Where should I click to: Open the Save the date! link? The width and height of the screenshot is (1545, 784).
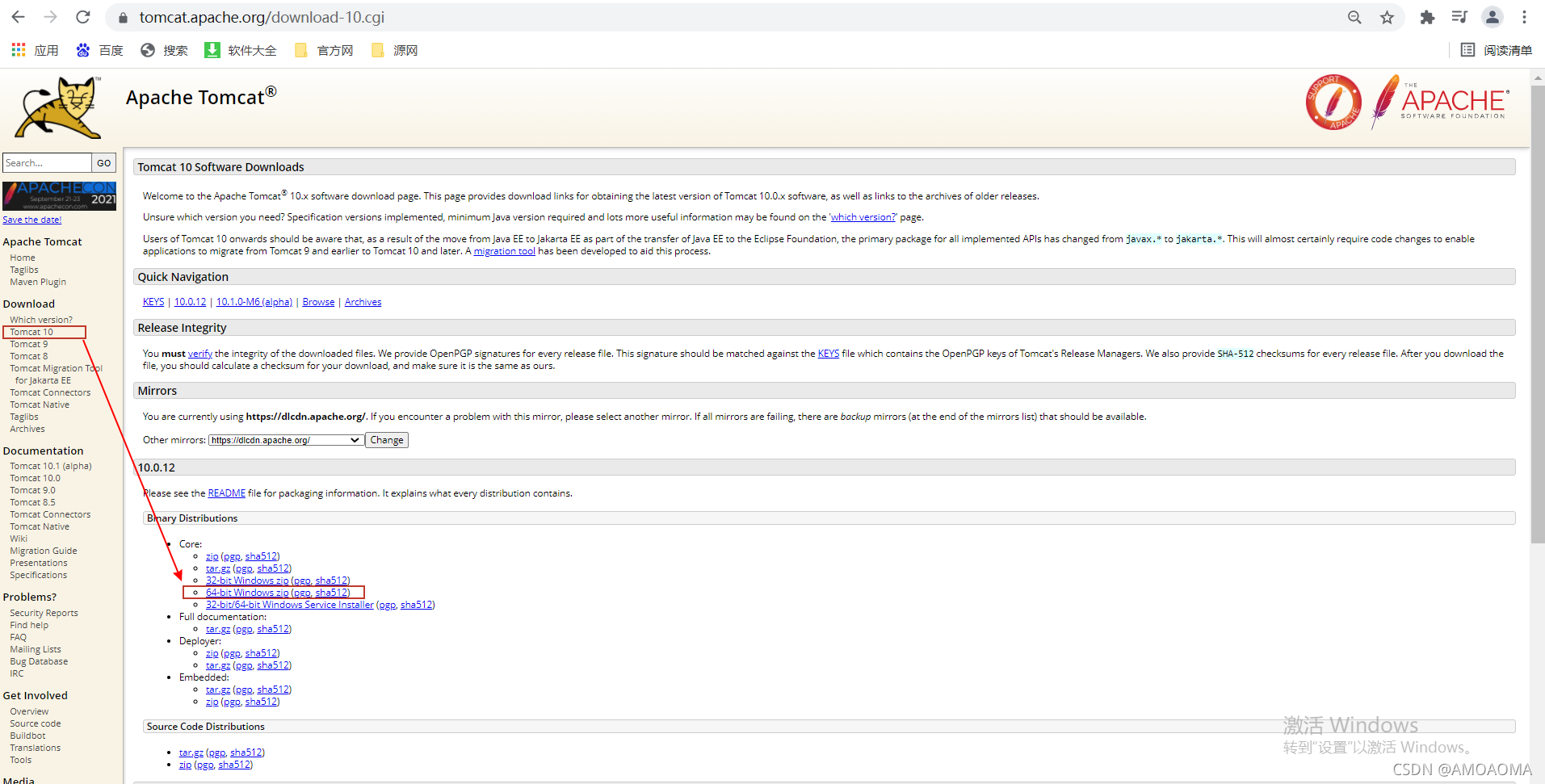point(31,220)
